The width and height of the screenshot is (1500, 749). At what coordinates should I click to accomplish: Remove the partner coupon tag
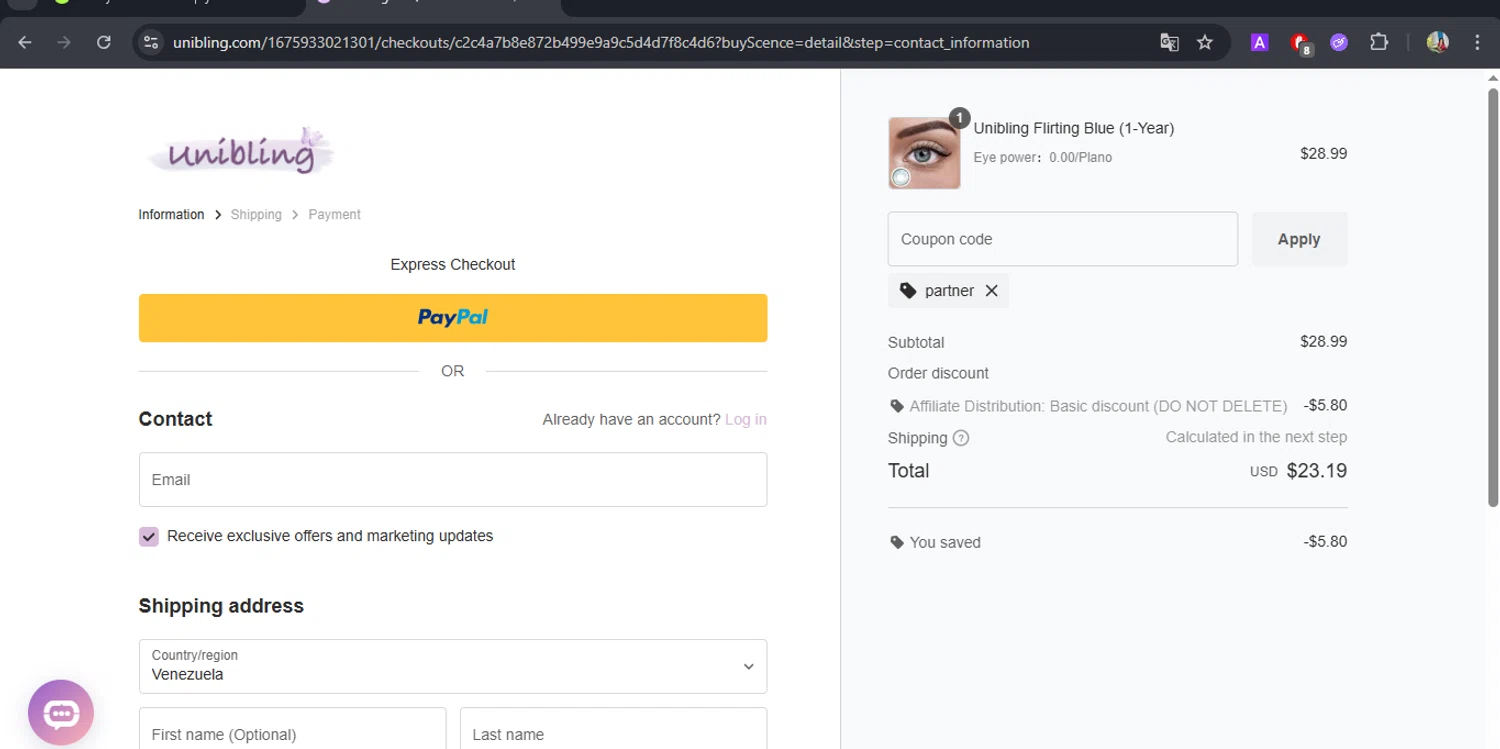[x=992, y=291]
